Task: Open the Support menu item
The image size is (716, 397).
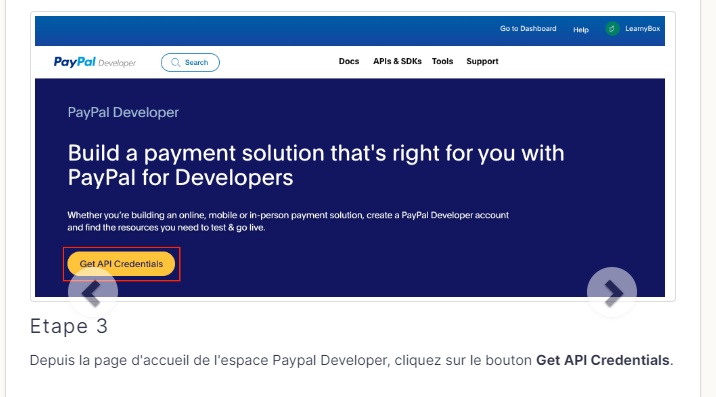Action: pos(482,61)
